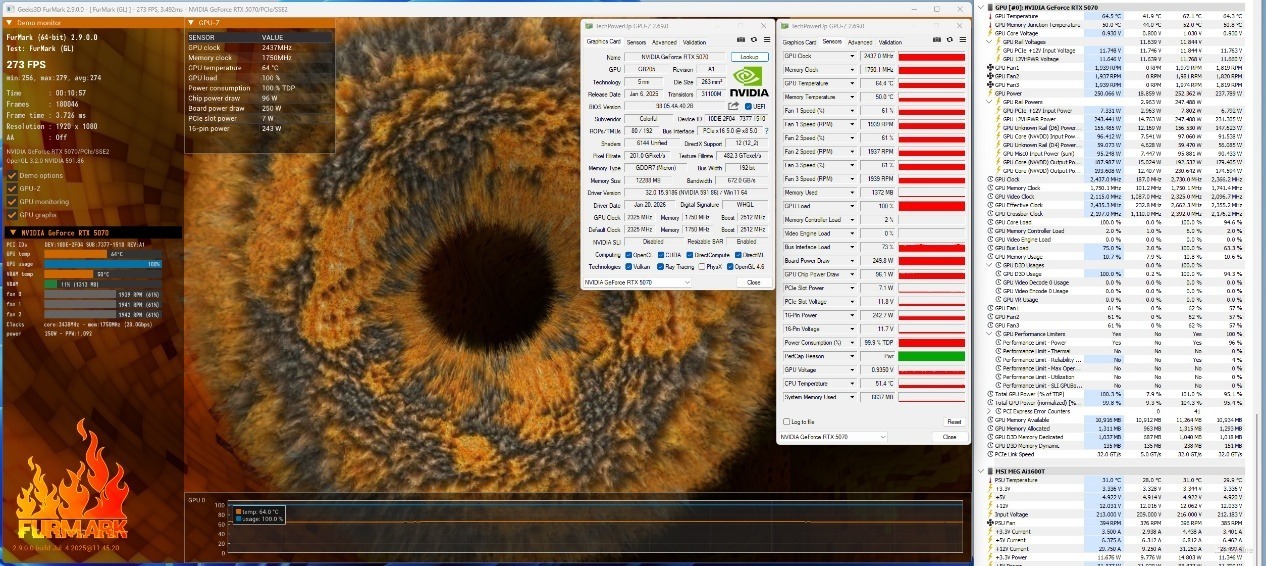
Task: Click icon of GPU Core Load row in HWiNFO
Action: [990, 222]
